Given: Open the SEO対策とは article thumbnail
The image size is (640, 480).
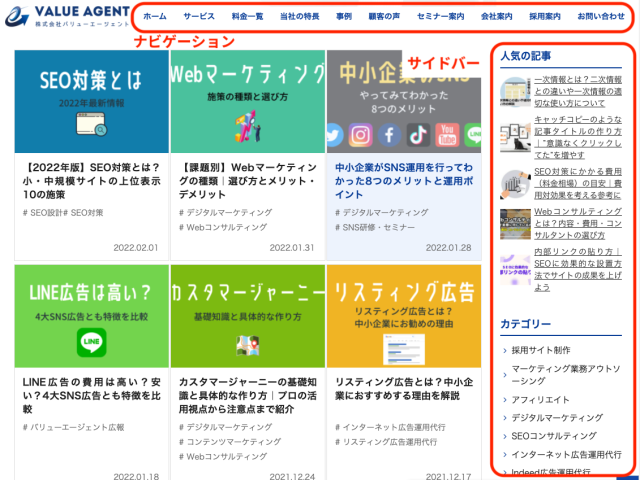Looking at the screenshot, I should point(91,102).
